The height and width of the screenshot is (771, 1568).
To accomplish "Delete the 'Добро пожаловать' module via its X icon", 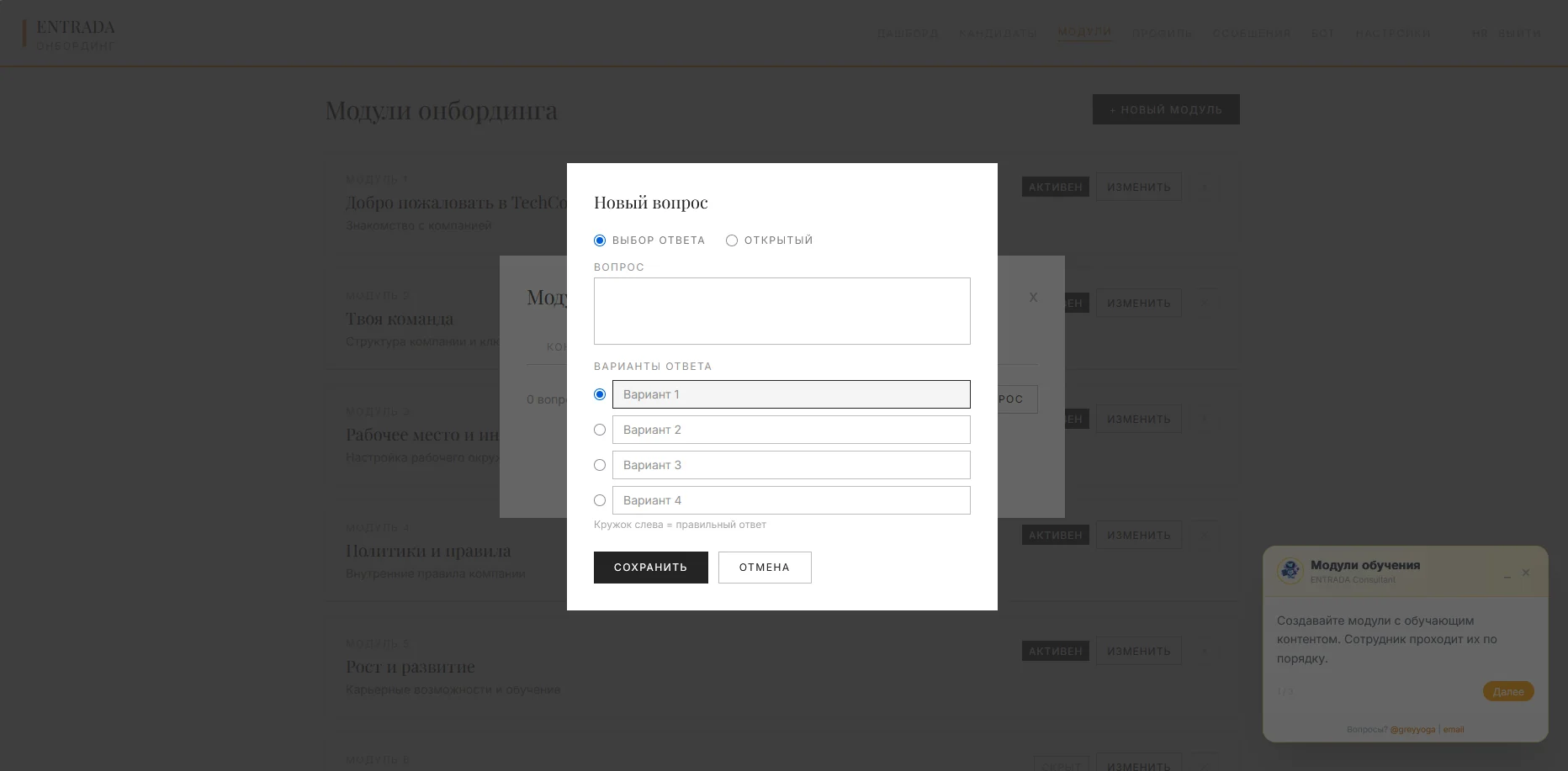I will pyautogui.click(x=1204, y=187).
